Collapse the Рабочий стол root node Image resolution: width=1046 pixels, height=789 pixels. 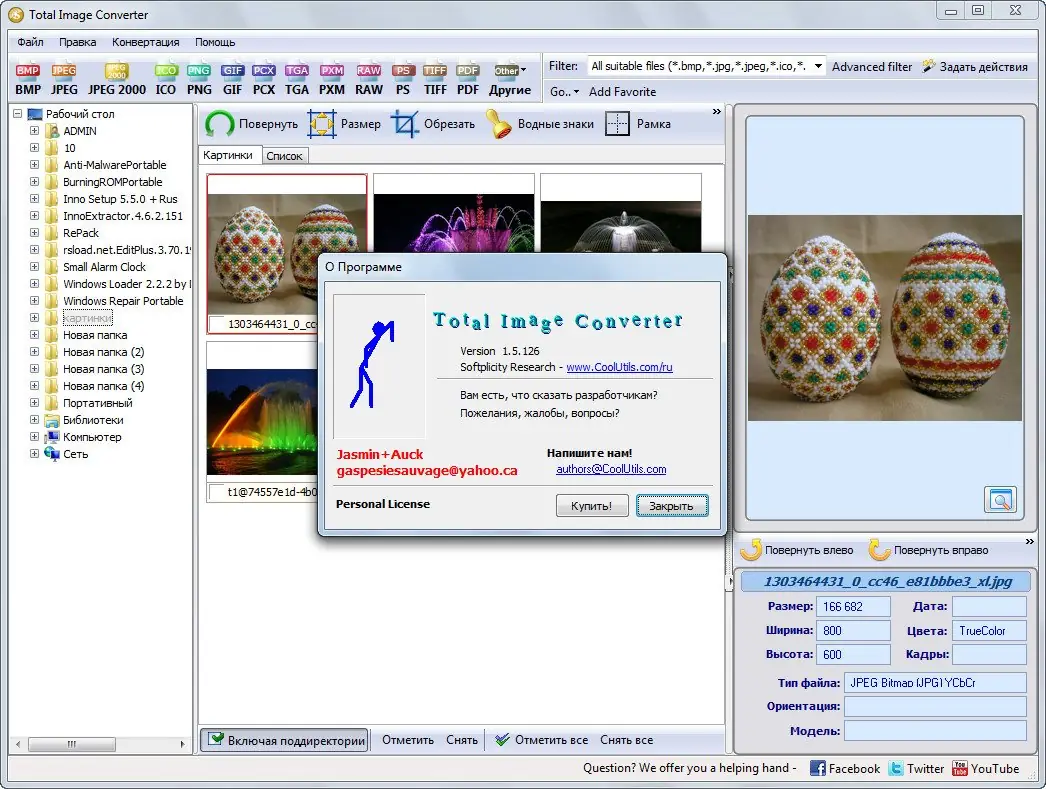point(17,114)
